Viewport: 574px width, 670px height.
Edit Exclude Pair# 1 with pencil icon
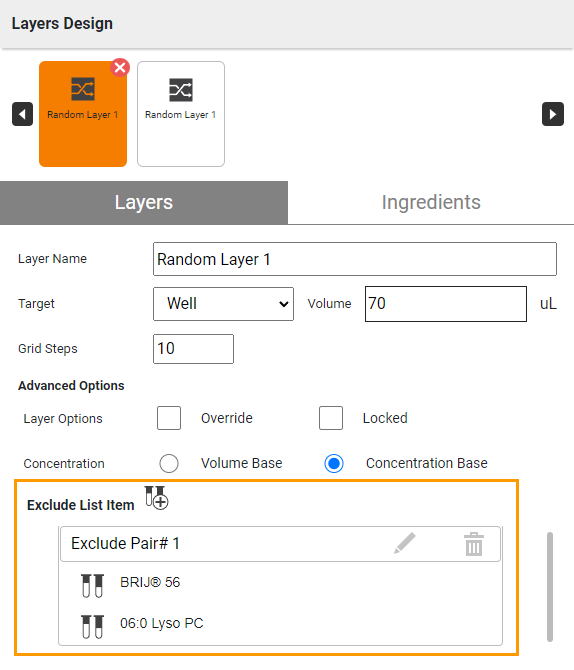404,544
